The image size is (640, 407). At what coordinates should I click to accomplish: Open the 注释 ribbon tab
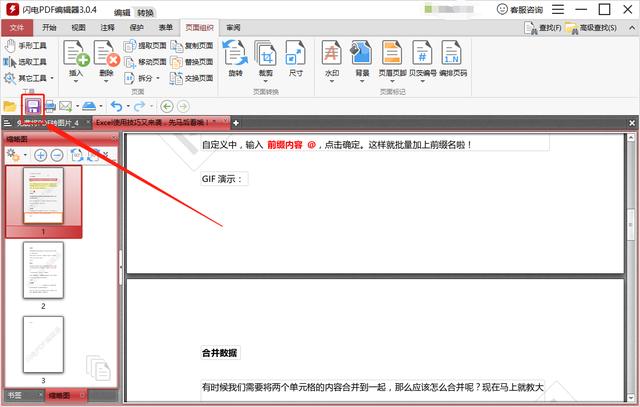point(108,28)
